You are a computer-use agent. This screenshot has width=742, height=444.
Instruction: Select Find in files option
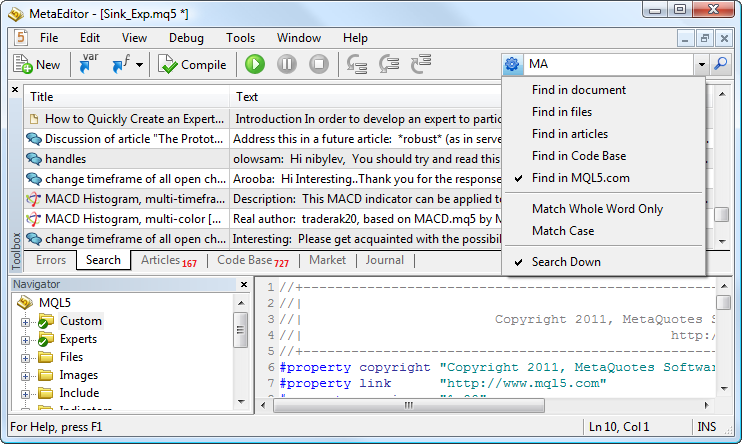click(604, 112)
